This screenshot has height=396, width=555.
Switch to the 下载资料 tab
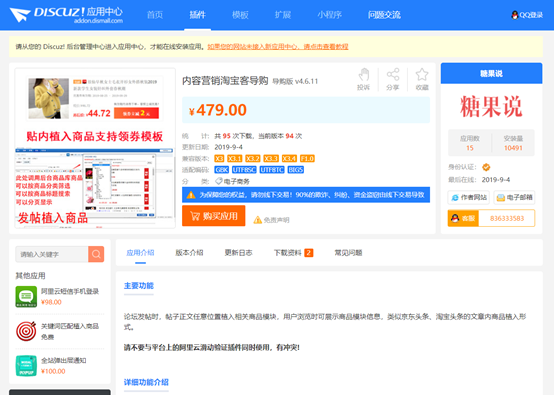293,253
